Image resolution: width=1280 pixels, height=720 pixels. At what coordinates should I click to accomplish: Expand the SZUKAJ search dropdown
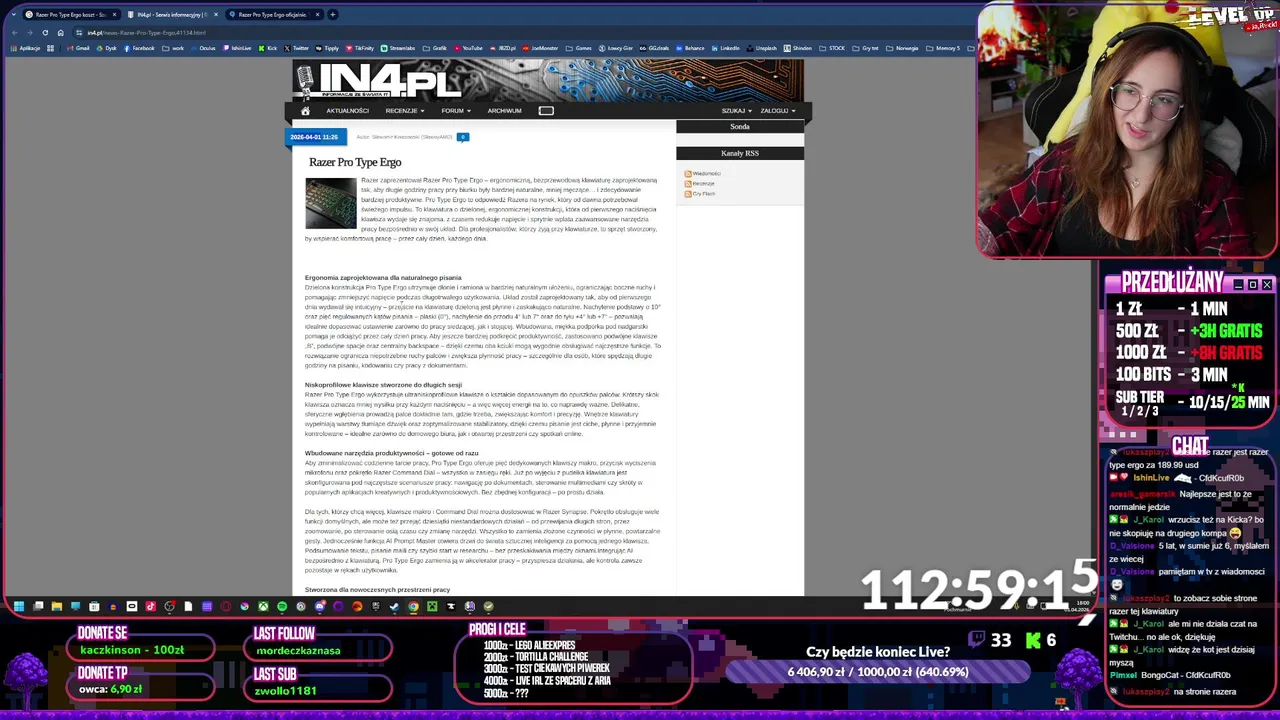pos(736,111)
